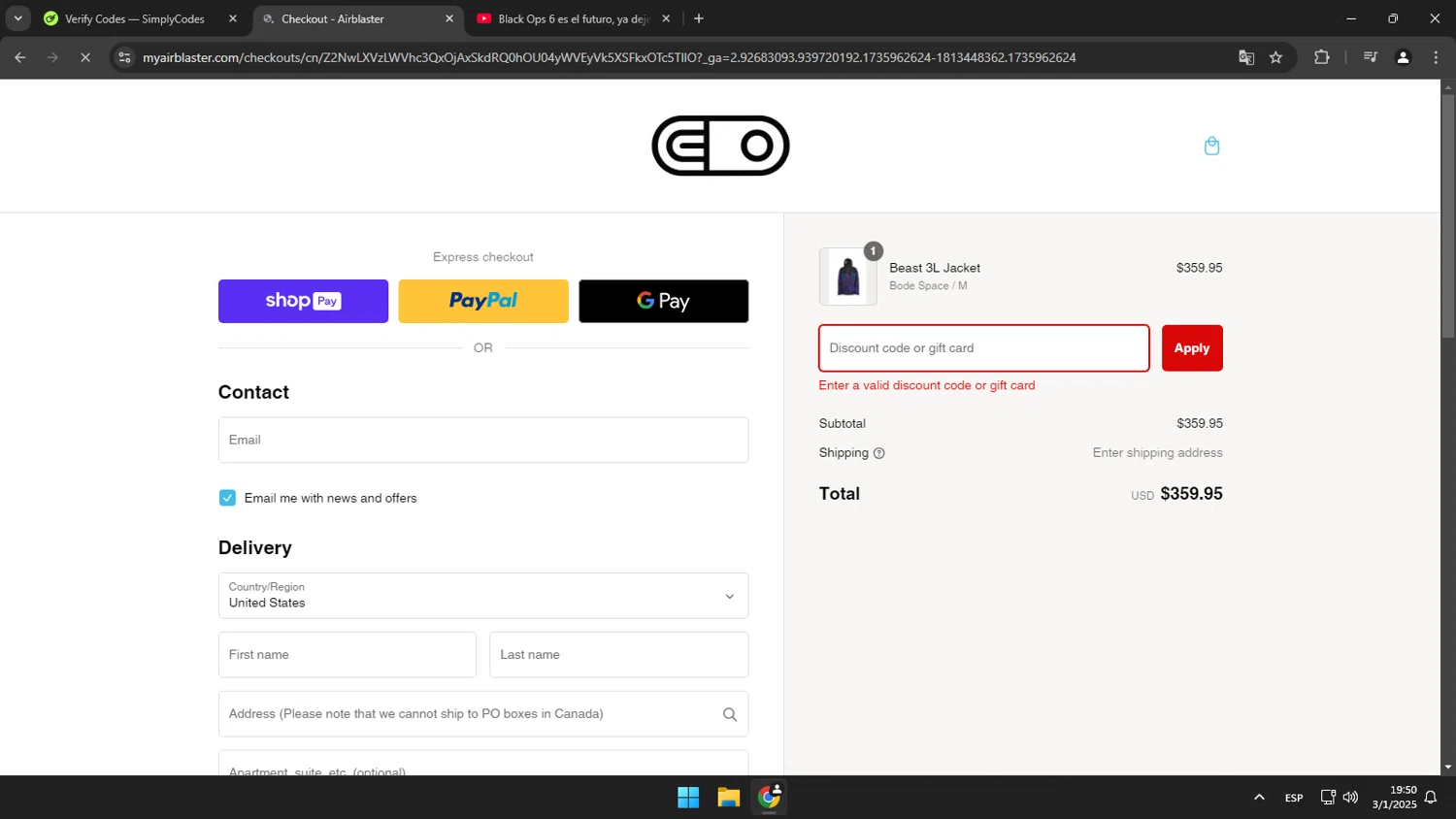Close the Black Ops 6 YouTube tab
The image size is (1456, 819).
(666, 18)
